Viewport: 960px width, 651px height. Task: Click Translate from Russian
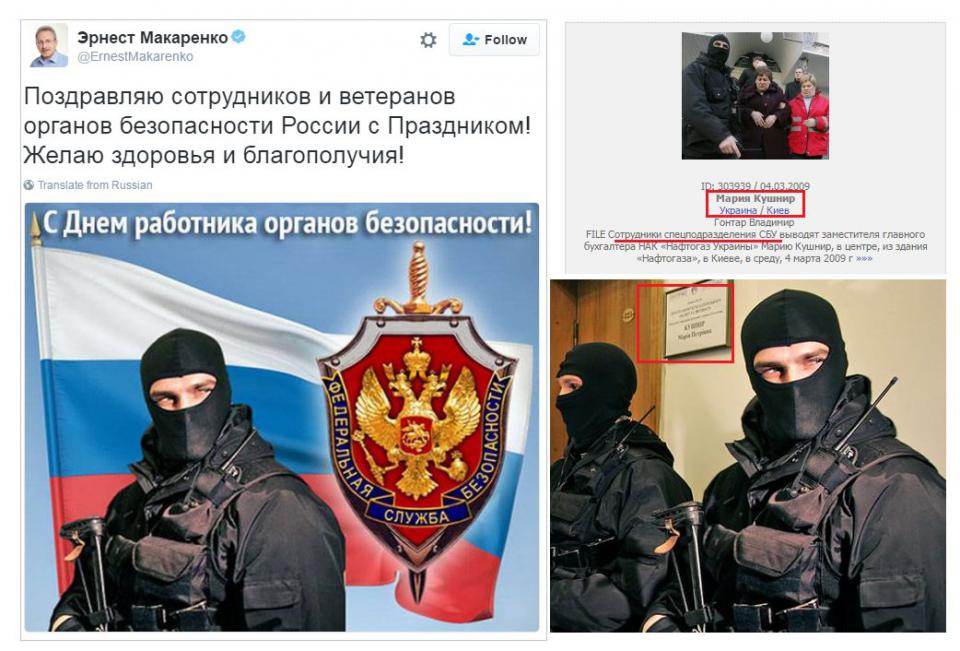pyautogui.click(x=95, y=185)
